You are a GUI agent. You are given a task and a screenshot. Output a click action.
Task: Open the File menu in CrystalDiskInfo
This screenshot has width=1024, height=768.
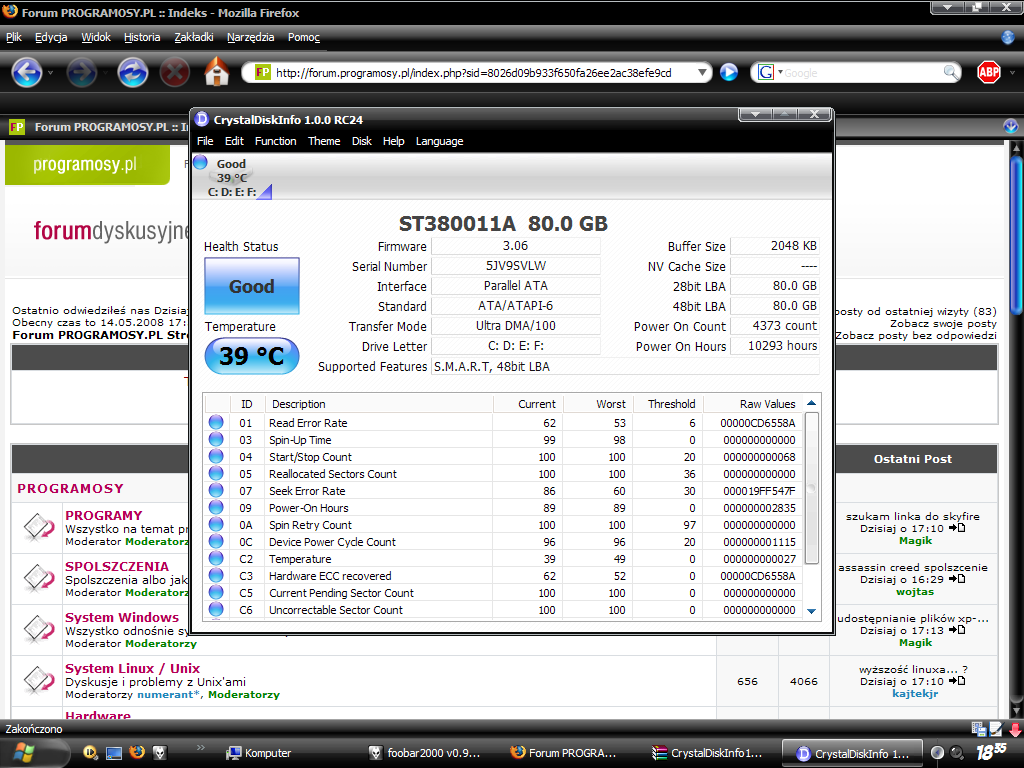[x=205, y=141]
